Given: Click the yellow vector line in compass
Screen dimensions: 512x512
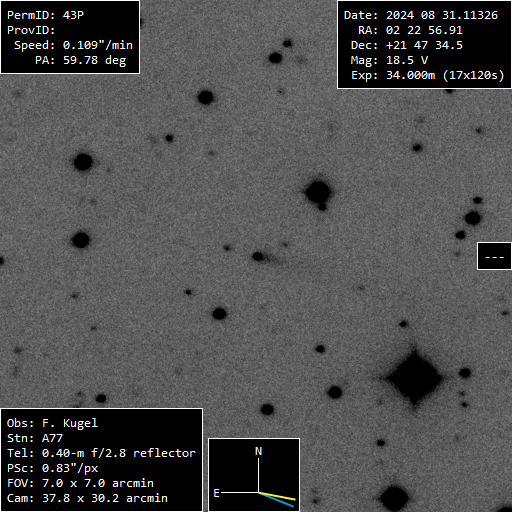Looking at the screenshot, I should pyautogui.click(x=277, y=496).
